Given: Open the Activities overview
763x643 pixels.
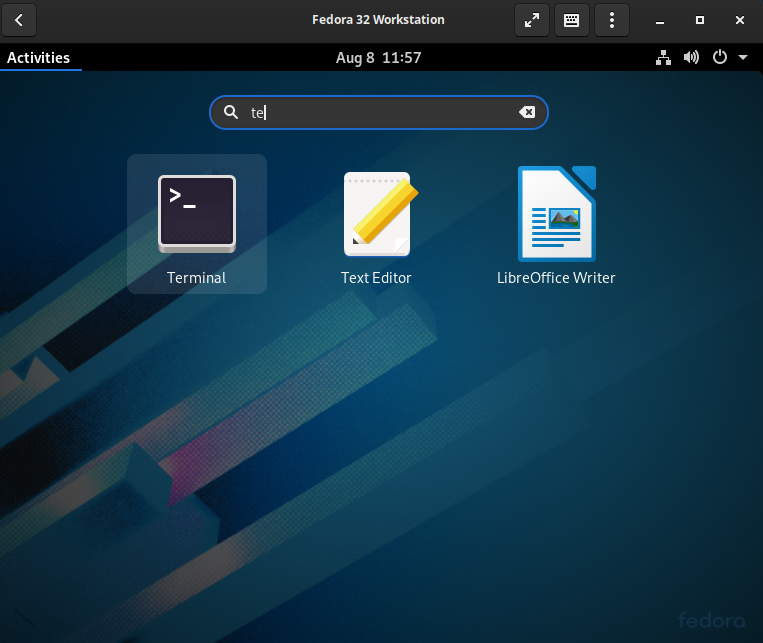Looking at the screenshot, I should click(38, 57).
